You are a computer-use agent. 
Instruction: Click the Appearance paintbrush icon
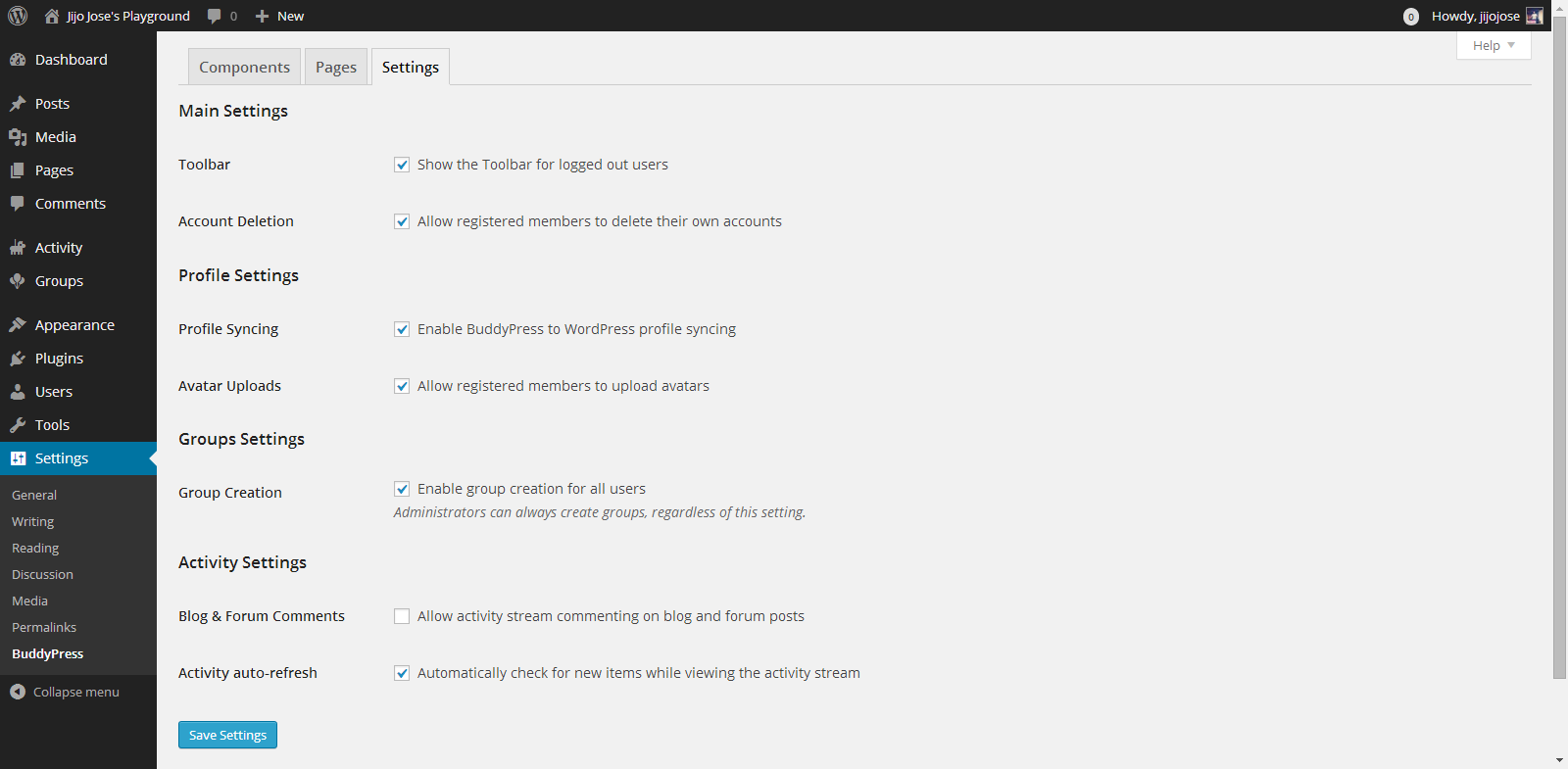click(x=18, y=325)
